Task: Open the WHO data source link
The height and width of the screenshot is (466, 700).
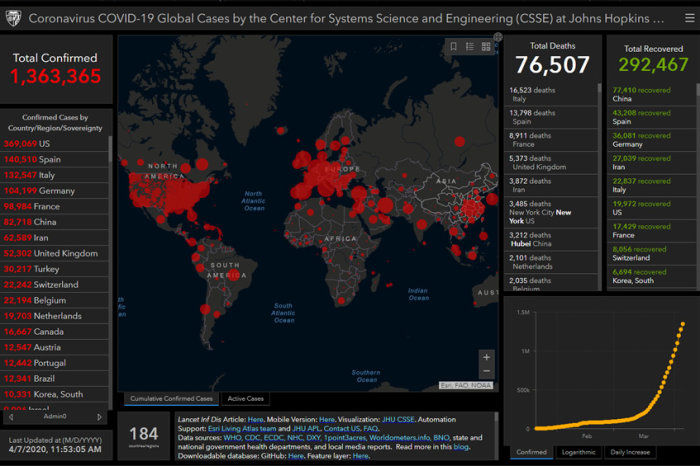Action: (232, 438)
